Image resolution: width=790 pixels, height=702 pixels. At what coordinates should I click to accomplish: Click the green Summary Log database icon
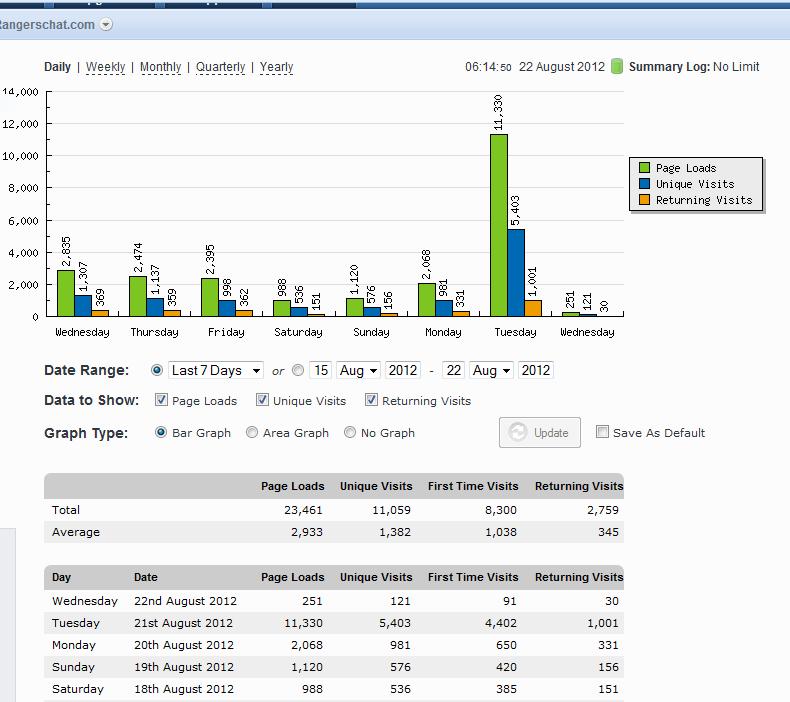[617, 67]
